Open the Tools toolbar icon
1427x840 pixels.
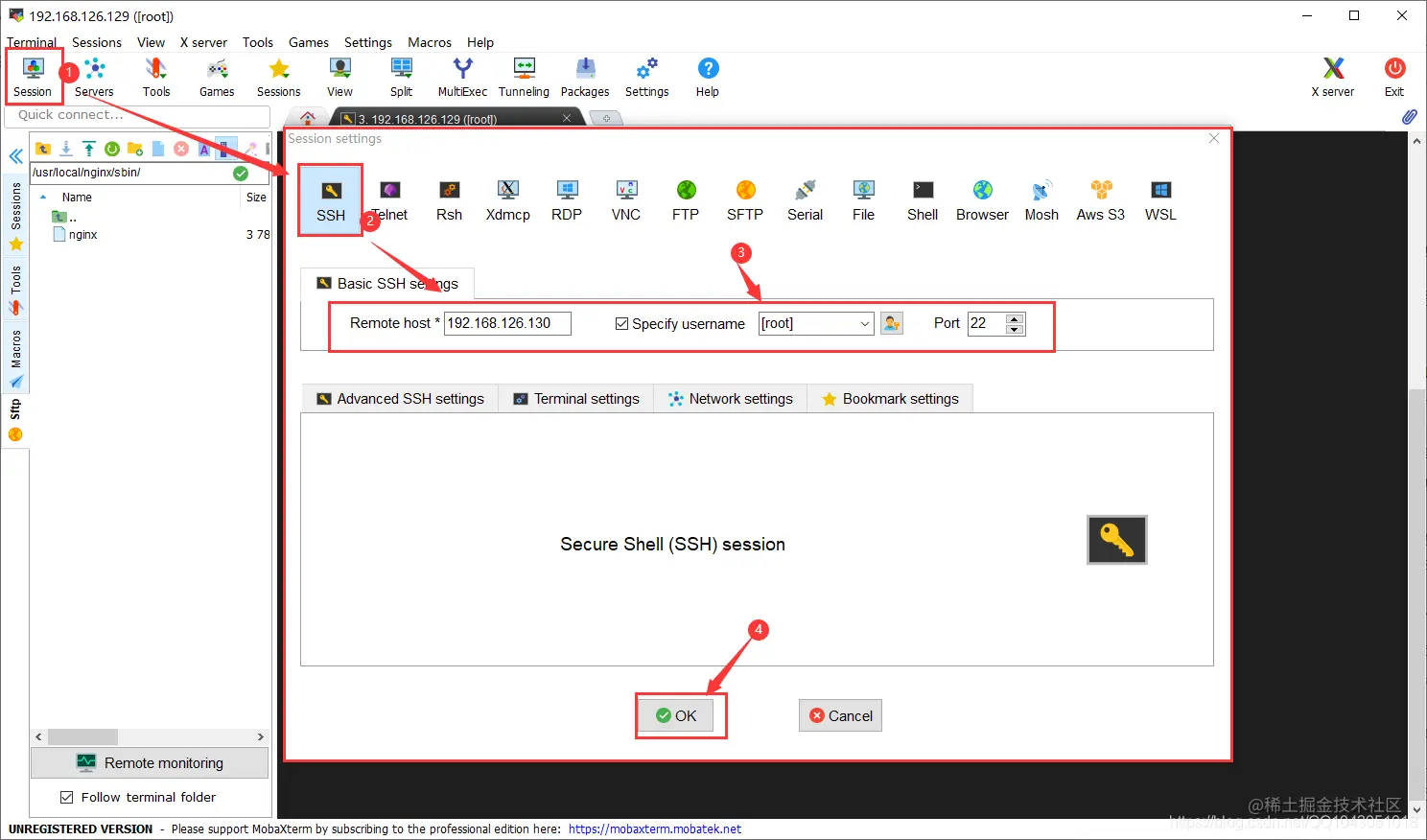pyautogui.click(x=156, y=77)
